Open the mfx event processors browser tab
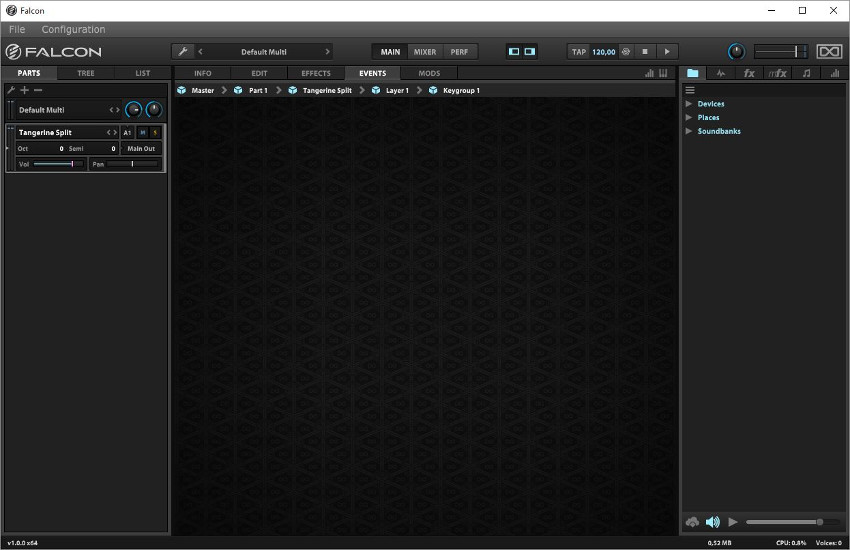Screen dimensions: 850x550 point(777,73)
